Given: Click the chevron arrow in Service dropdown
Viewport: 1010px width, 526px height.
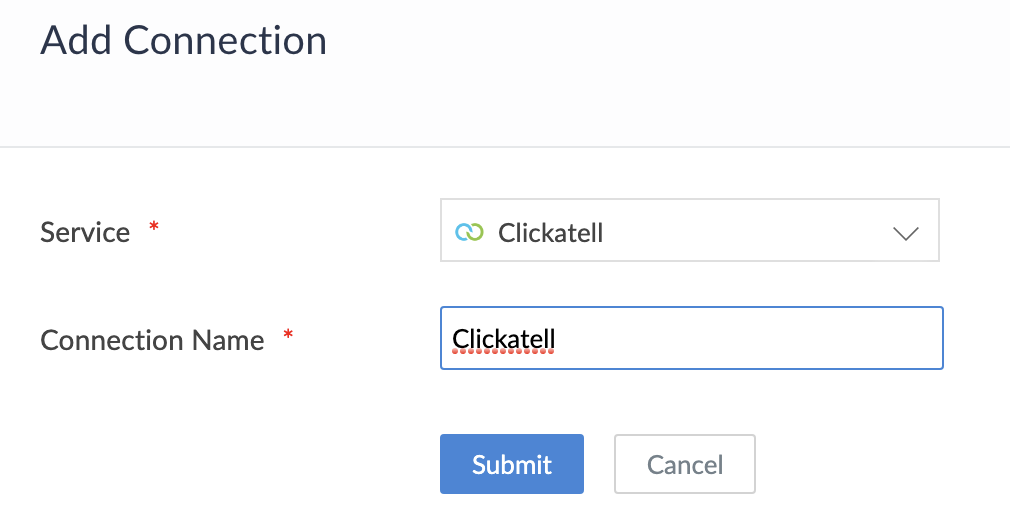Looking at the screenshot, I should tap(906, 234).
